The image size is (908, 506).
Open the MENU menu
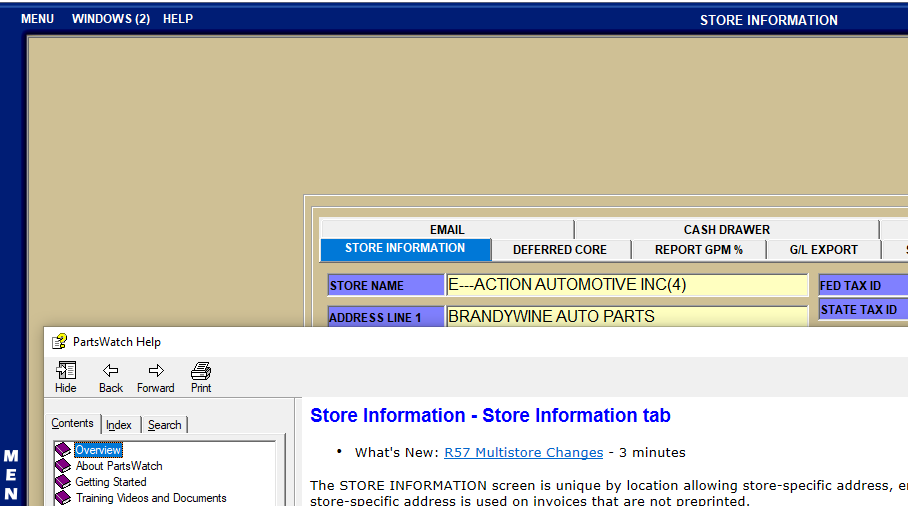38,19
